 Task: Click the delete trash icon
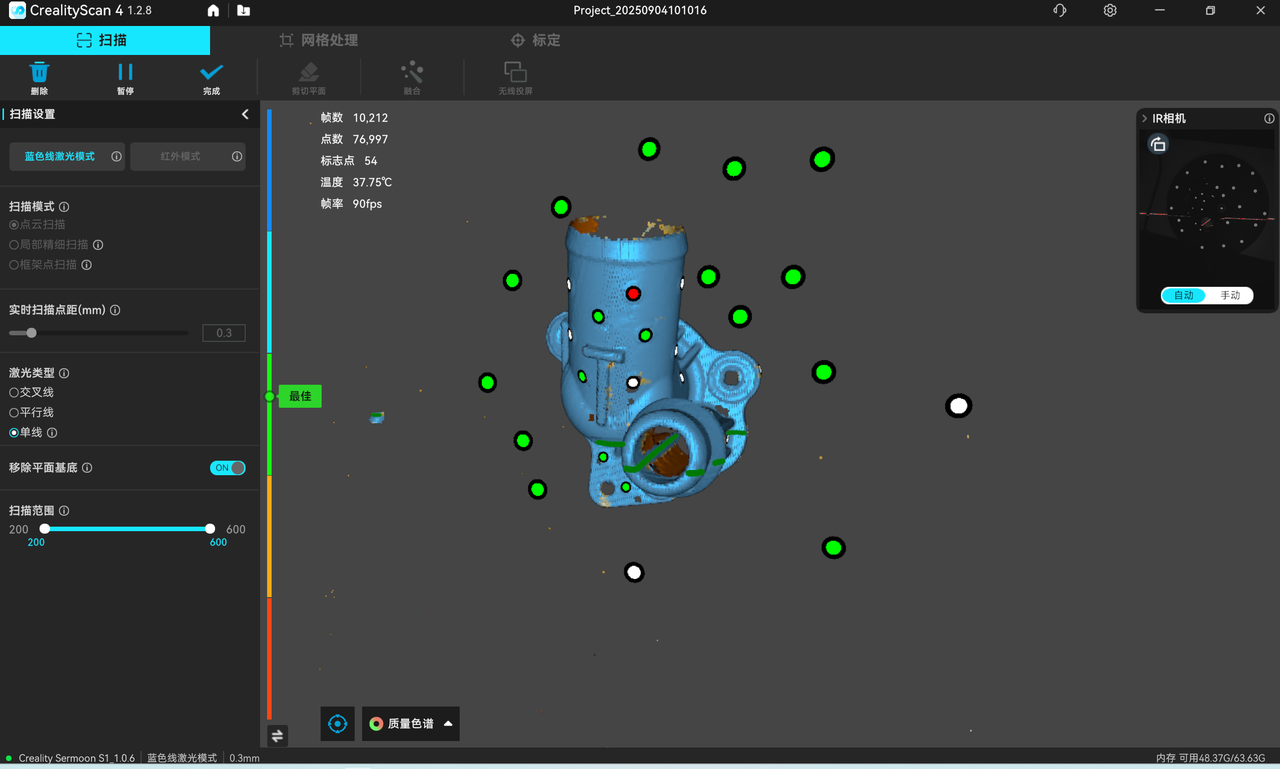coord(39,73)
